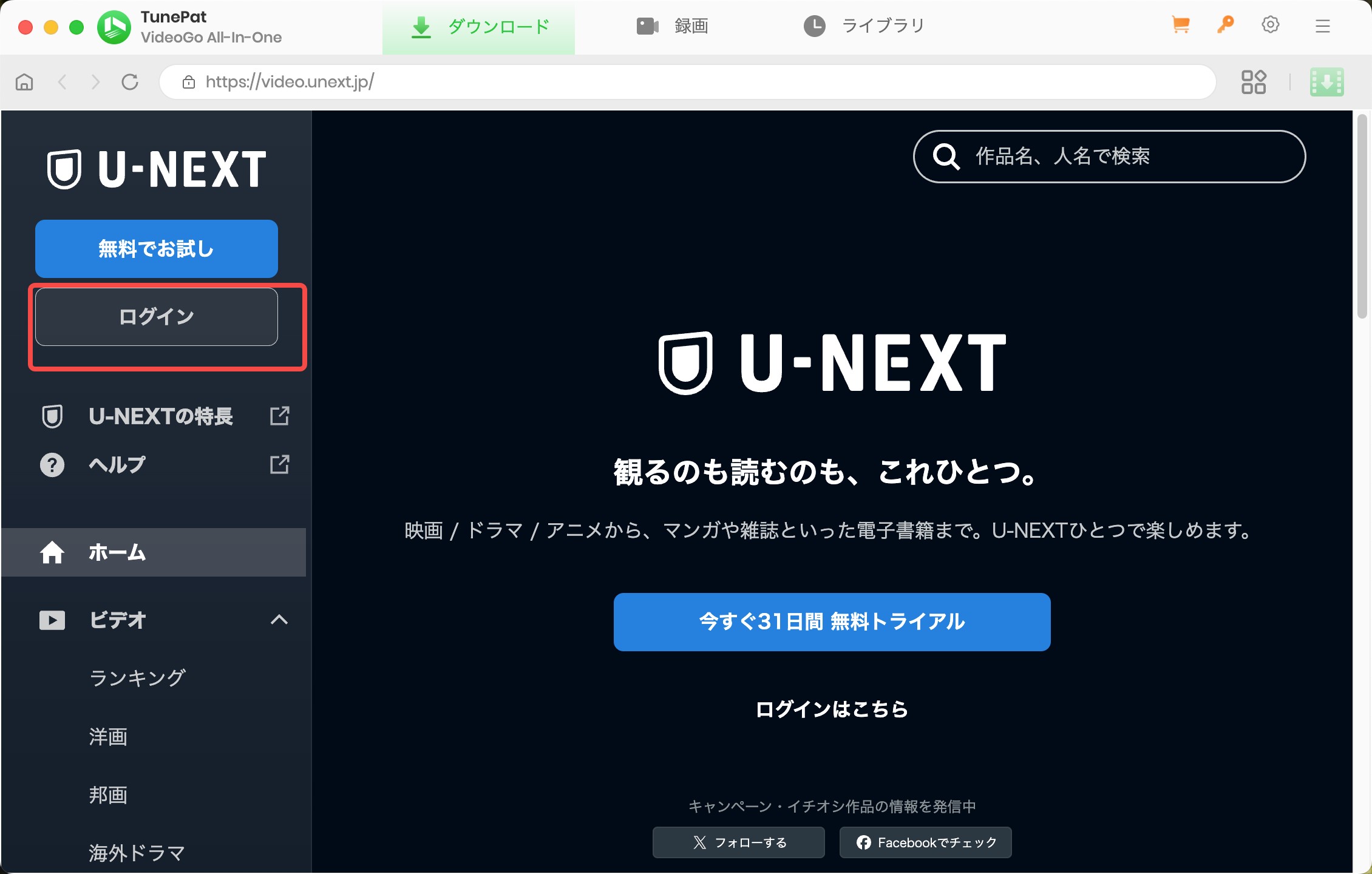Click the shield icon next to U-NEXTの特長
This screenshot has width=1372, height=874.
pos(52,416)
